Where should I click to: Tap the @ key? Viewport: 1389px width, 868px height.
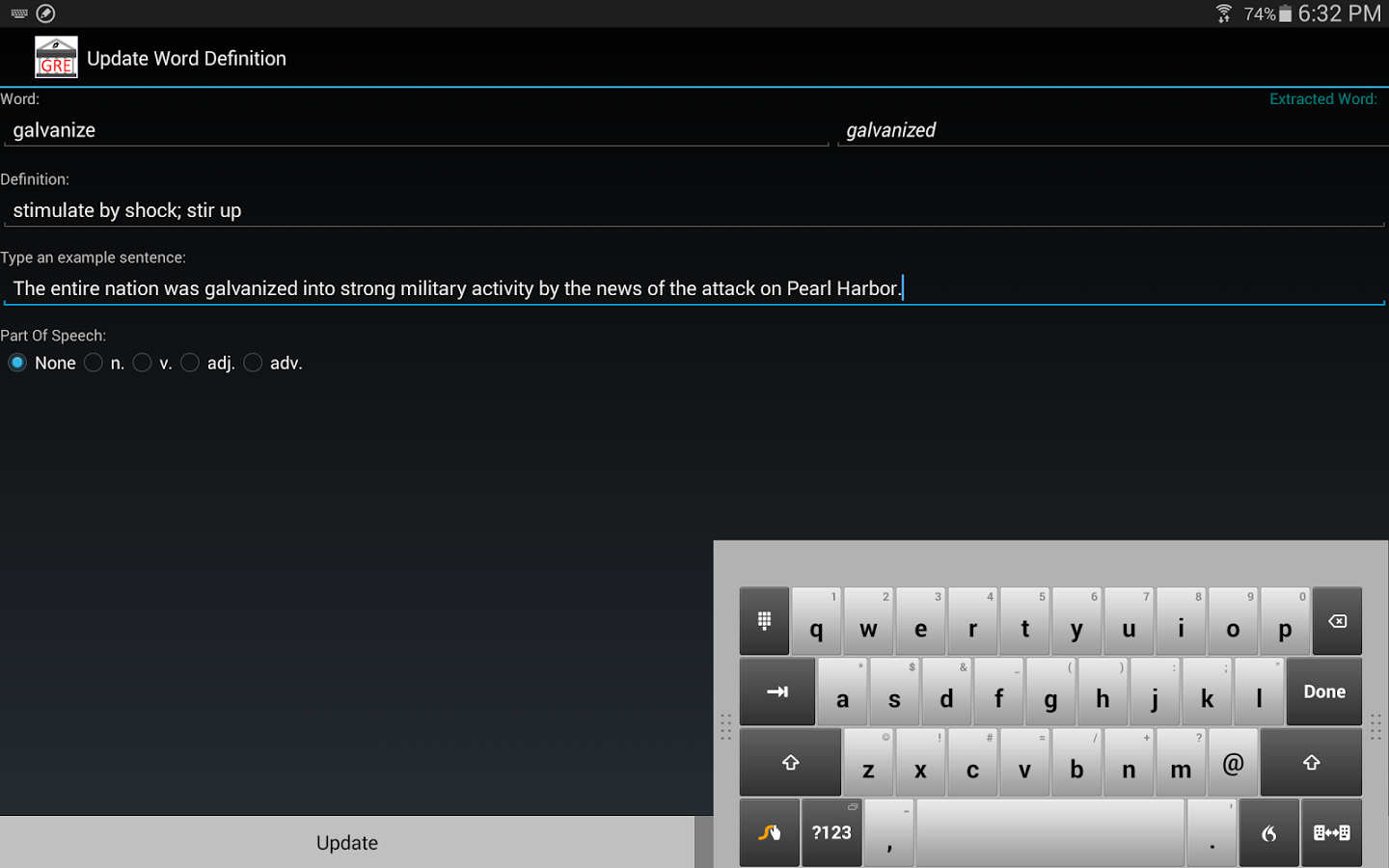pyautogui.click(x=1233, y=762)
